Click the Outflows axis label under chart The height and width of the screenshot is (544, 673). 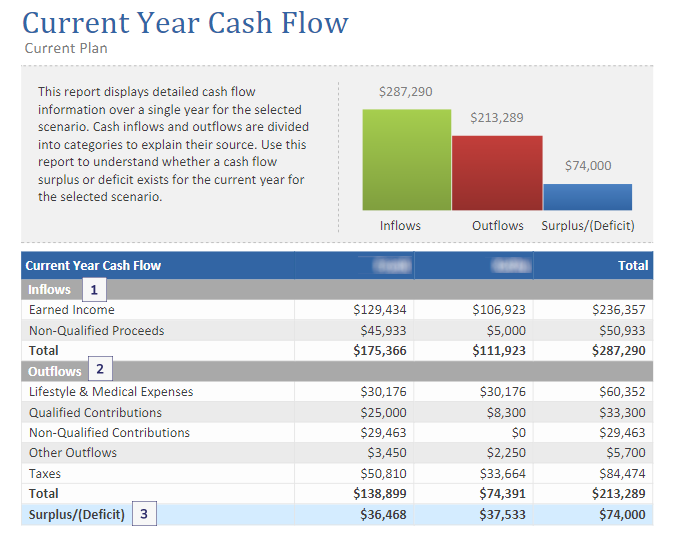tap(498, 226)
